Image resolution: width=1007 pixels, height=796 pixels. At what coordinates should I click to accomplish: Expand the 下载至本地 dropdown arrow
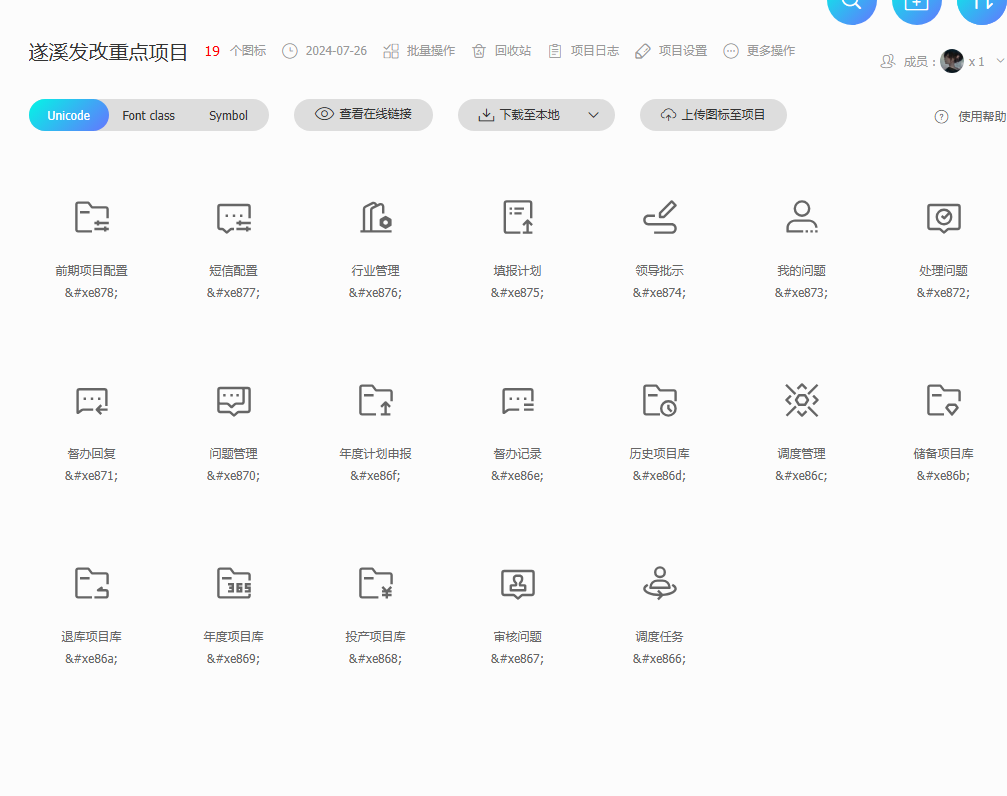point(593,115)
